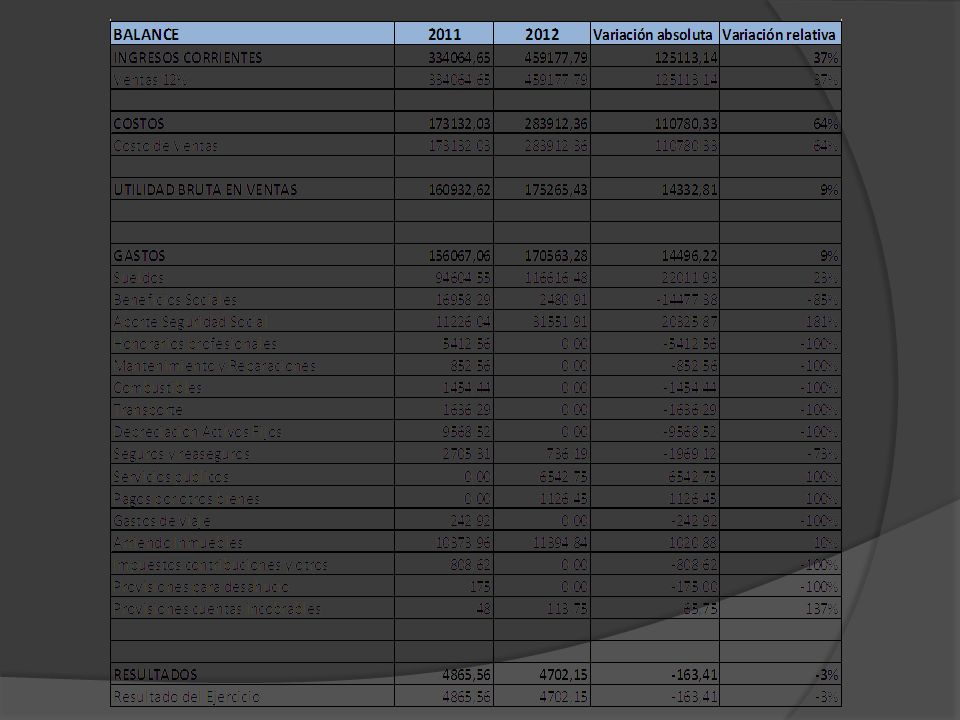Viewport: 960px width, 720px height.
Task: Click the Variación relativa header
Action: [x=779, y=34]
